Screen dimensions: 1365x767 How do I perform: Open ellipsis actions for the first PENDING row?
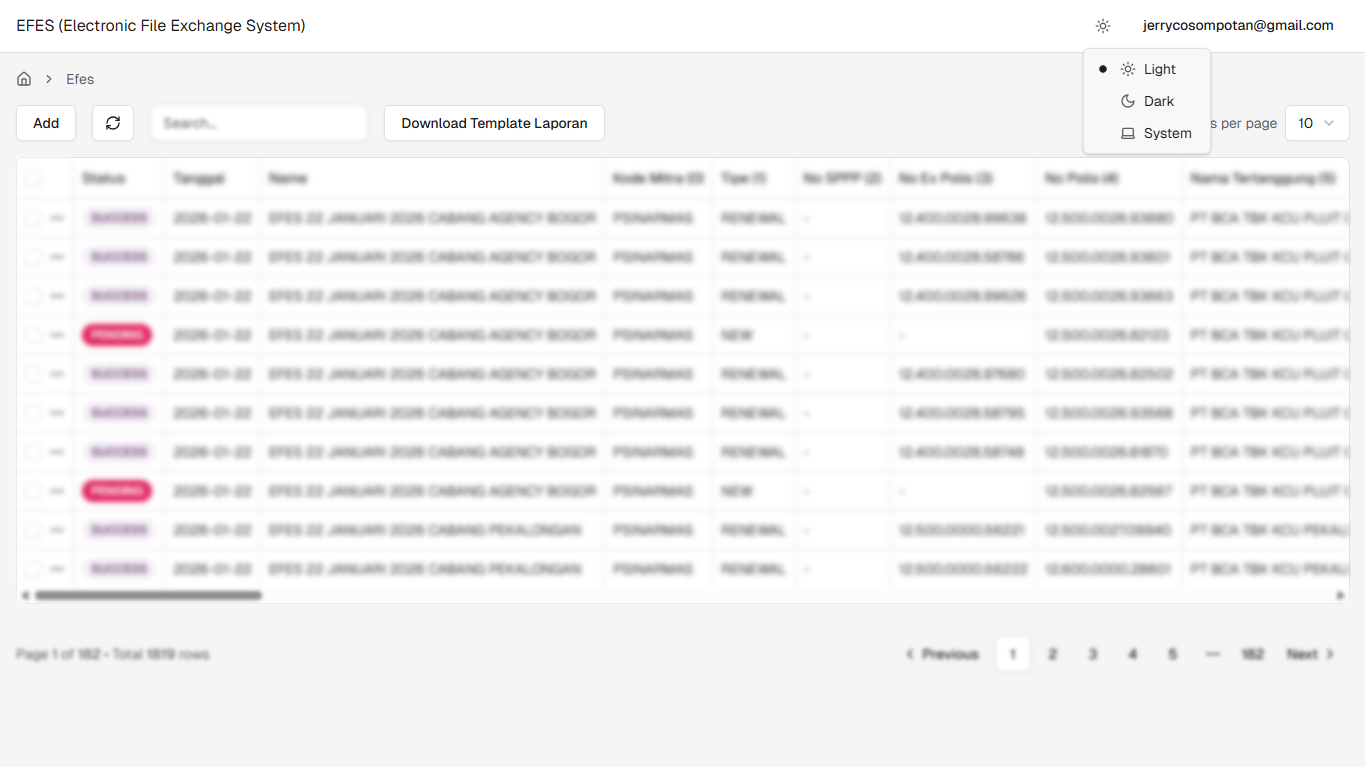pyautogui.click(x=57, y=335)
